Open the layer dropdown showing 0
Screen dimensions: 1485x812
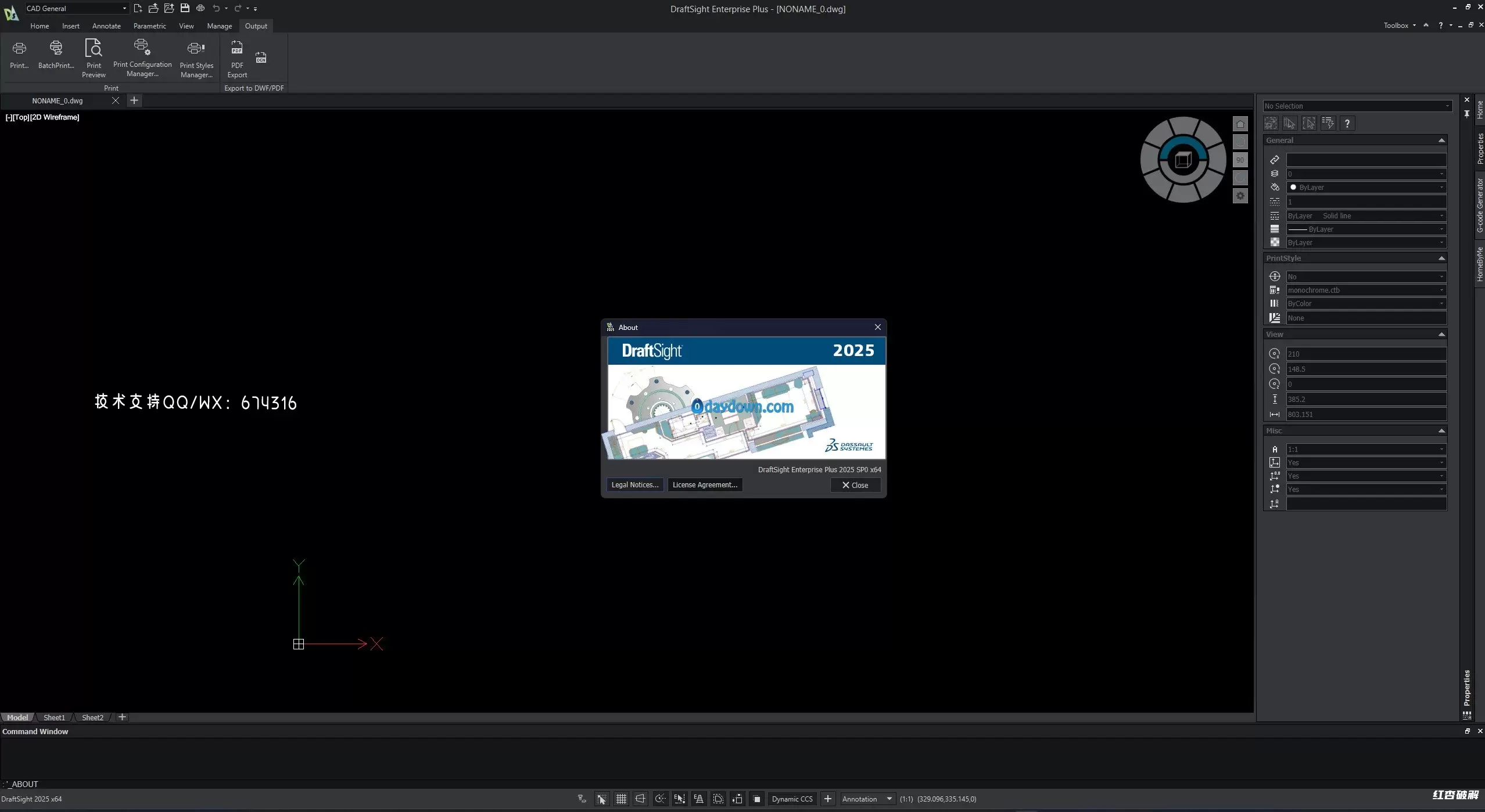click(x=1366, y=174)
